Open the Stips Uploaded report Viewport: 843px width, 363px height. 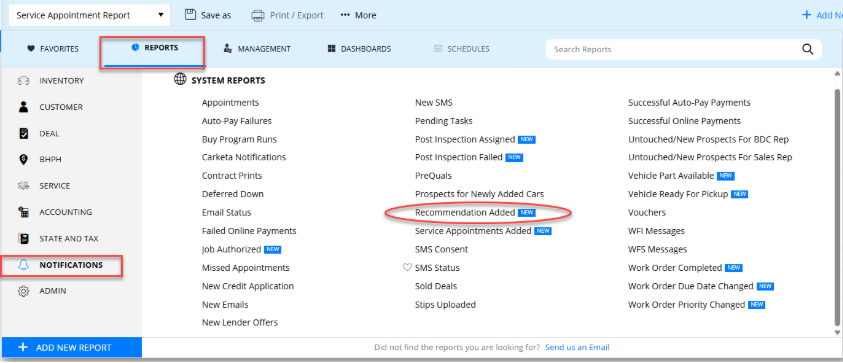point(445,304)
